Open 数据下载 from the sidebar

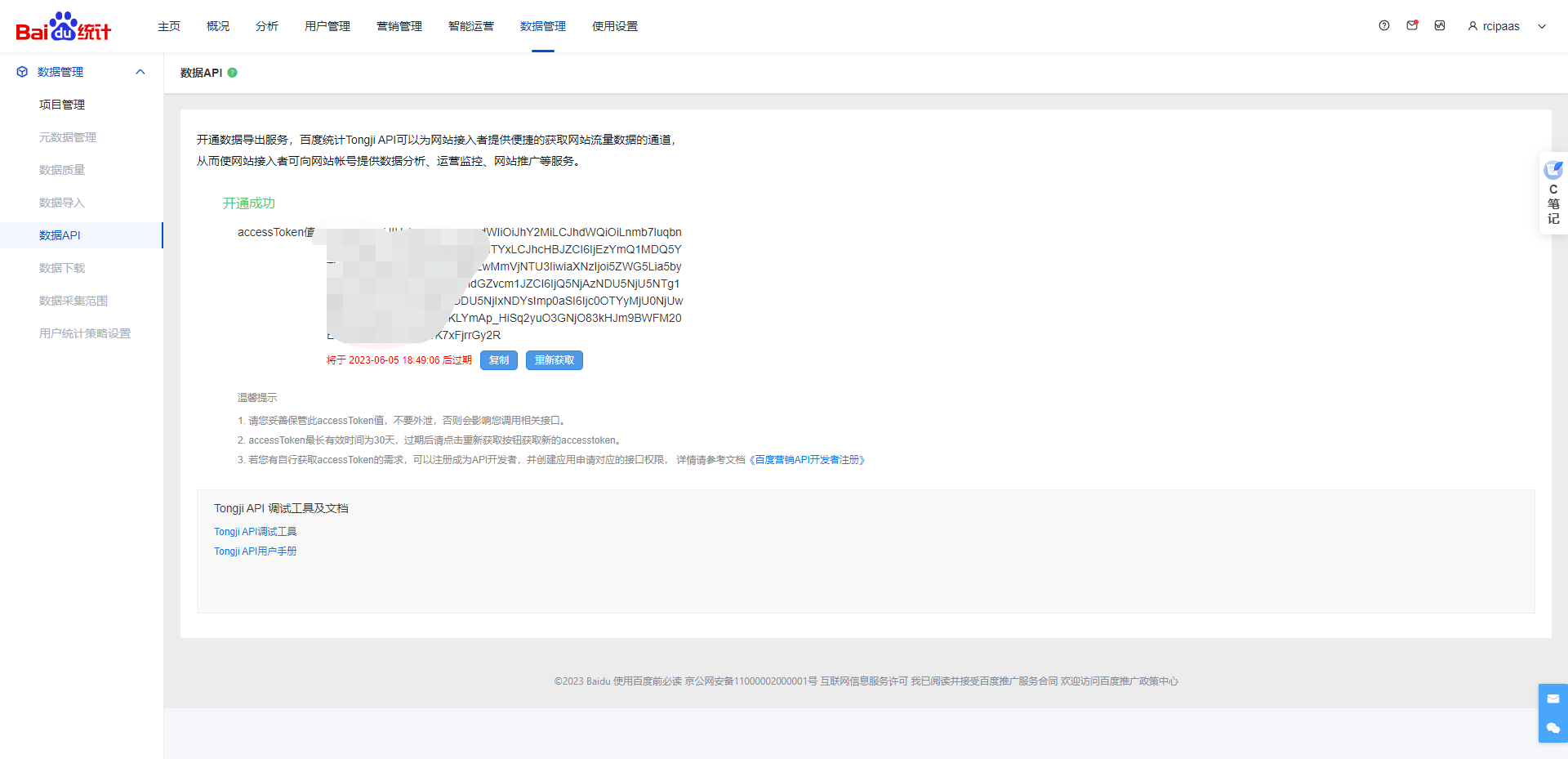coord(62,268)
